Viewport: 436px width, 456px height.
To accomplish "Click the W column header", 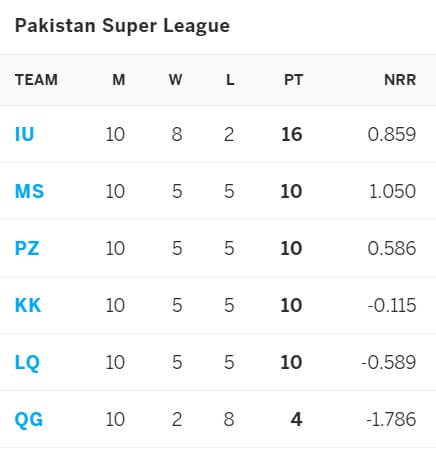I will point(175,80).
